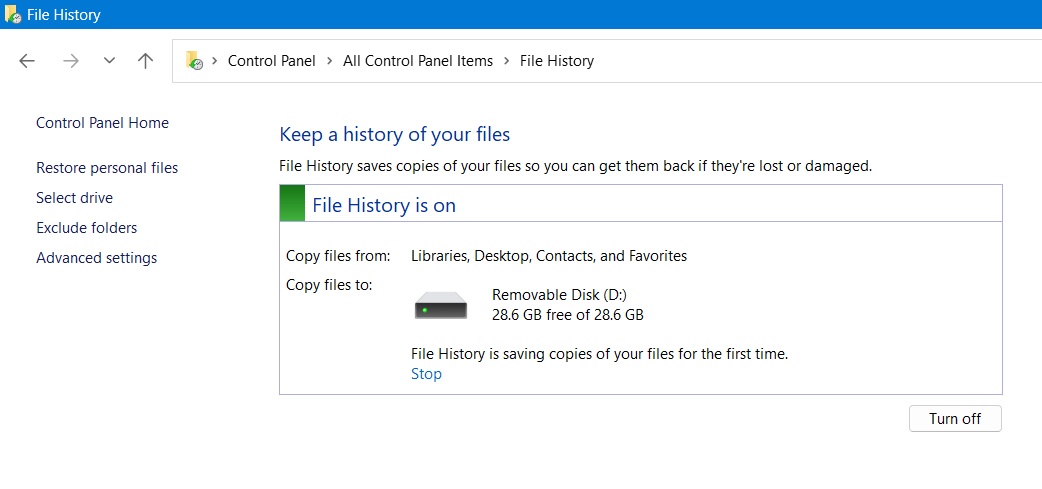Open Restore personal files
The image size is (1042, 489).
pyautogui.click(x=107, y=168)
